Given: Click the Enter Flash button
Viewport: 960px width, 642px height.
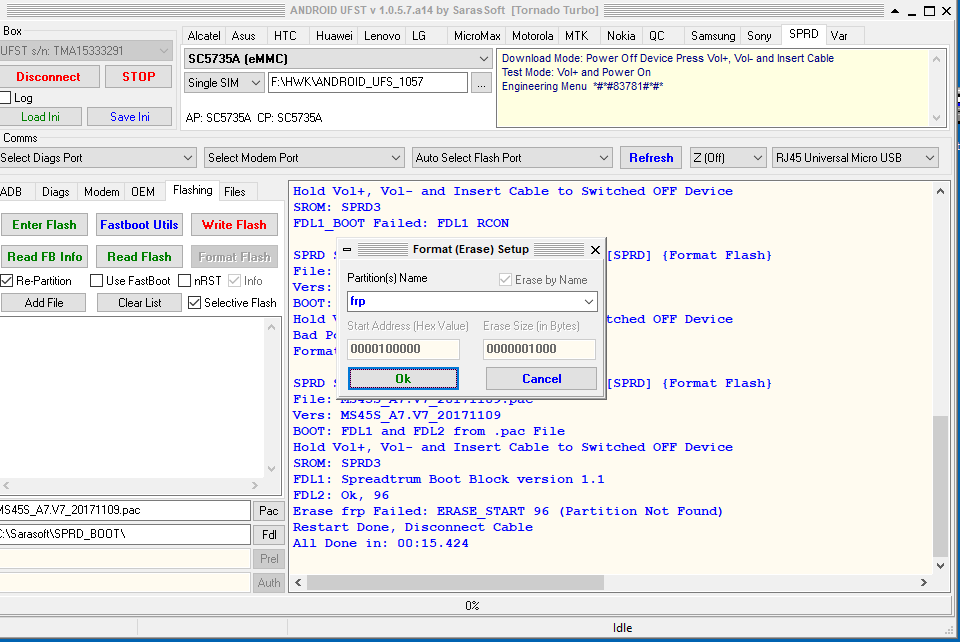Looking at the screenshot, I should tap(44, 225).
